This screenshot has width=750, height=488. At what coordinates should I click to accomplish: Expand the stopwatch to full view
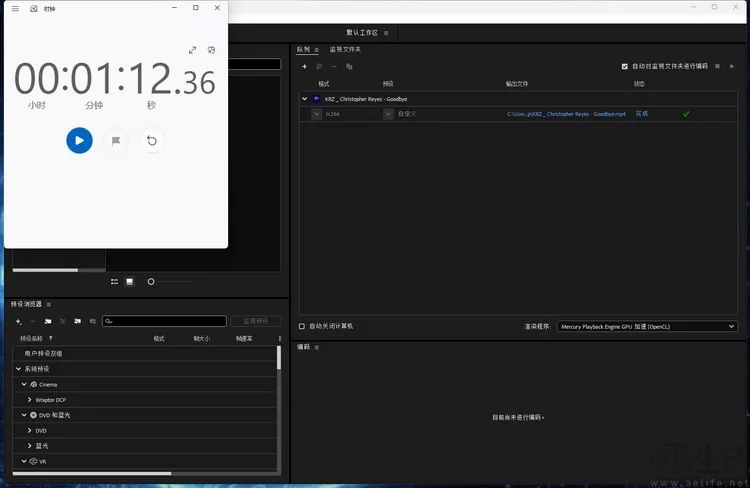point(193,50)
